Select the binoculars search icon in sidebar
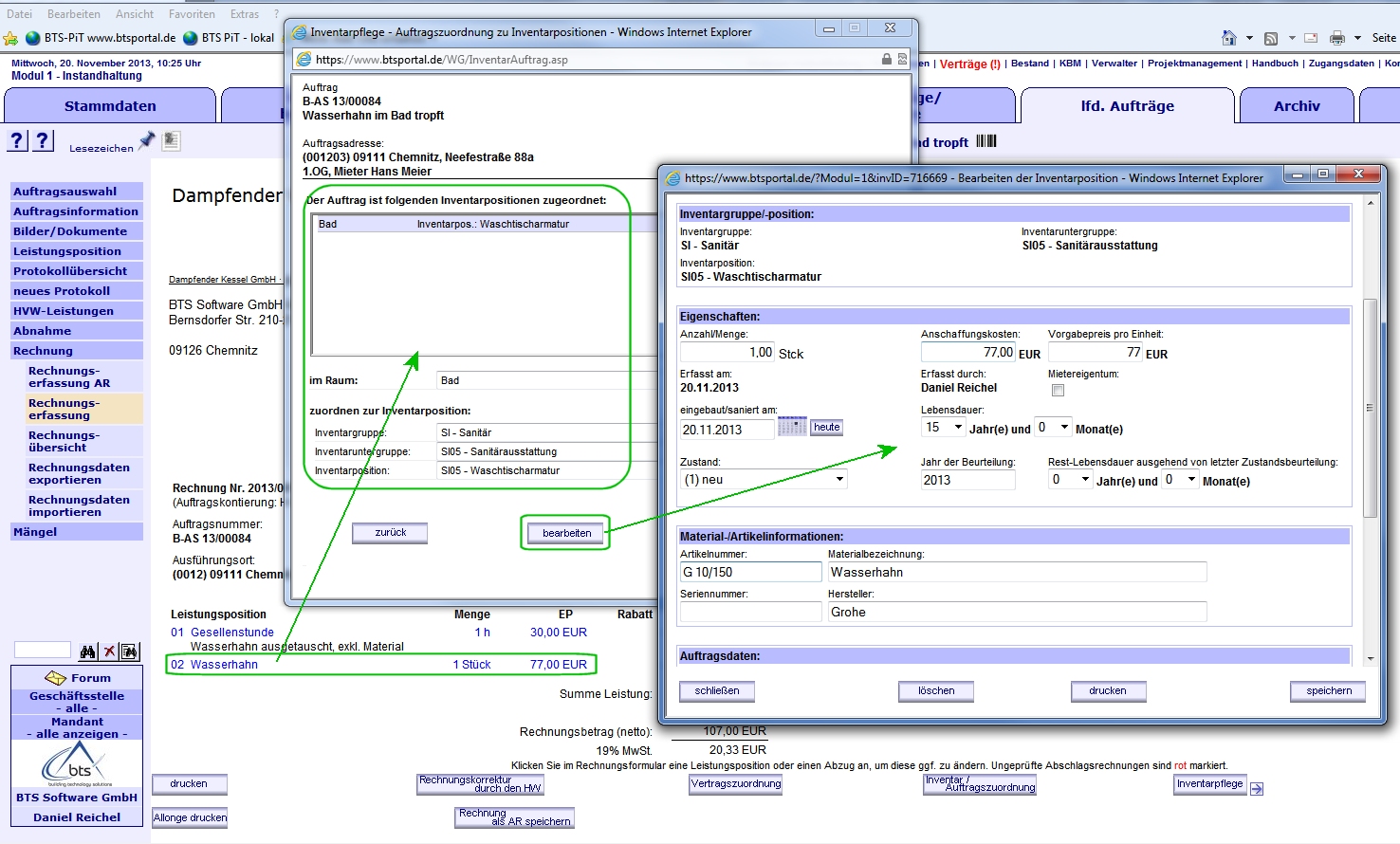 tap(87, 651)
